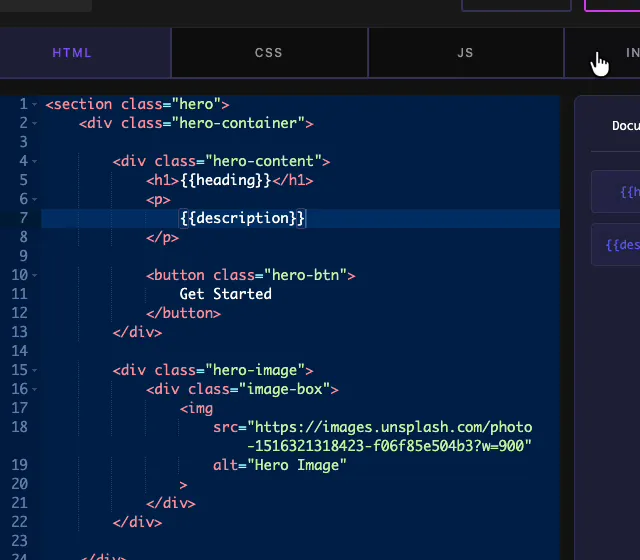640x560 pixels.
Task: Click the closing </button> tag on line 12
Action: coord(184,313)
